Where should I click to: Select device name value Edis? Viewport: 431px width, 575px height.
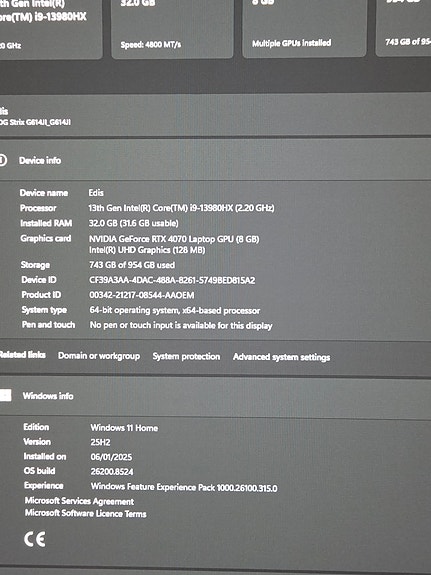coord(96,193)
